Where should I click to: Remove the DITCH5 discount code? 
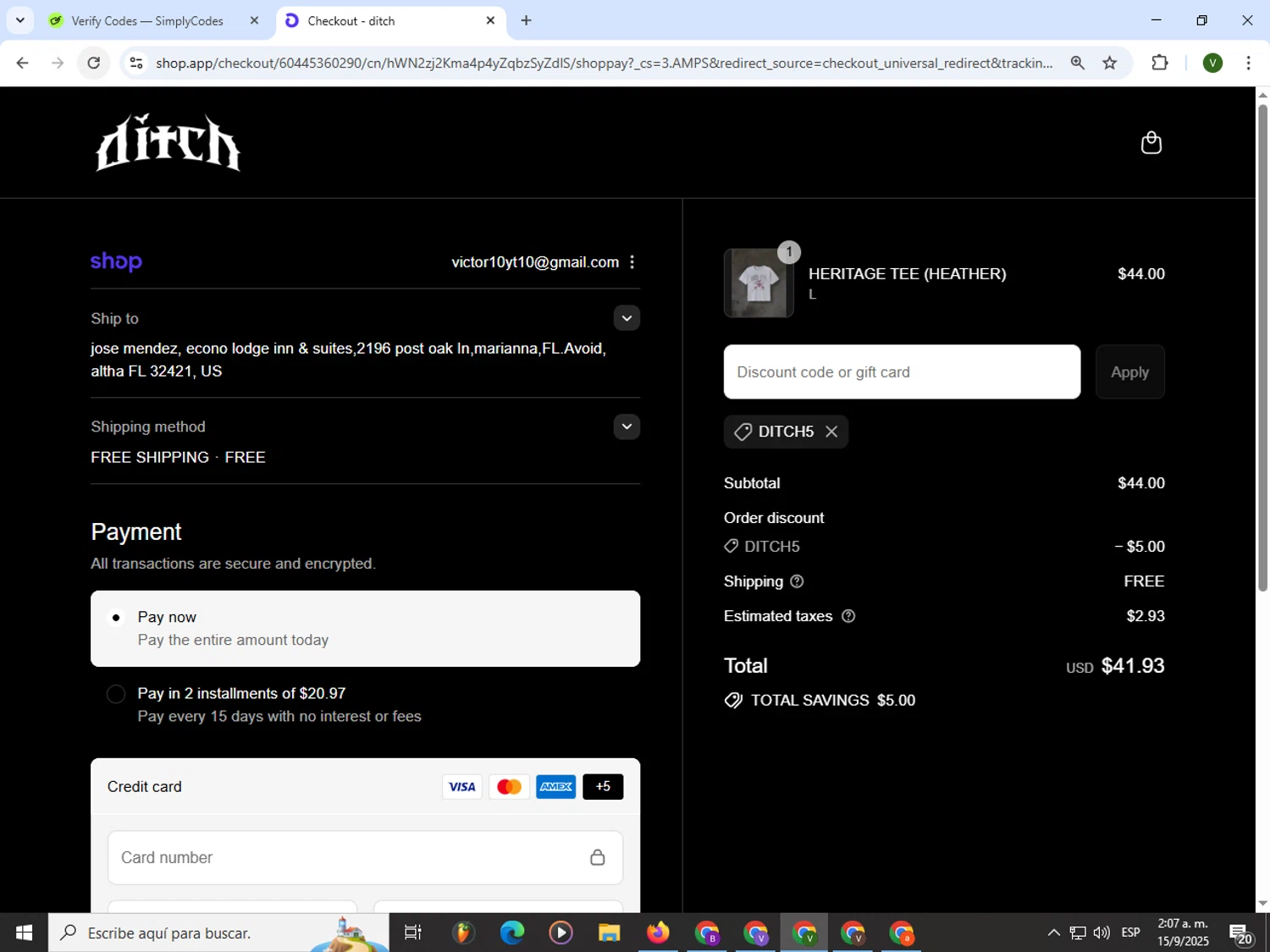pos(831,432)
